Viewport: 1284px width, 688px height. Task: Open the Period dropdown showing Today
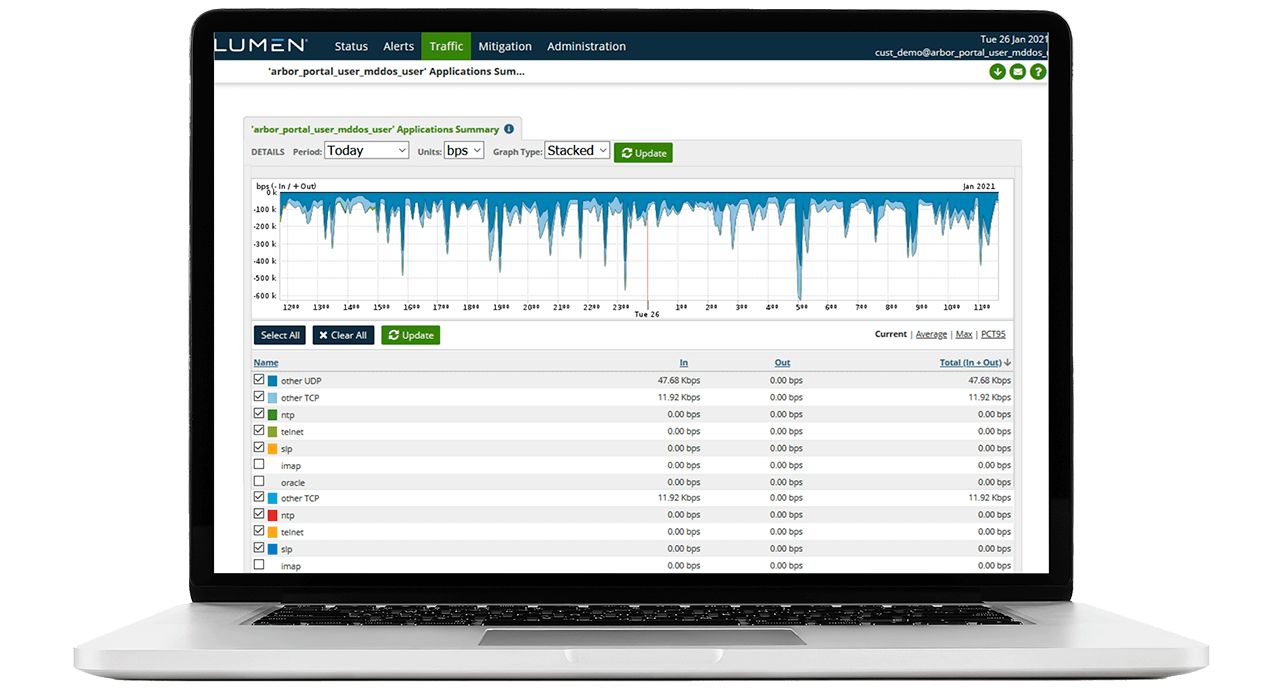tap(366, 150)
